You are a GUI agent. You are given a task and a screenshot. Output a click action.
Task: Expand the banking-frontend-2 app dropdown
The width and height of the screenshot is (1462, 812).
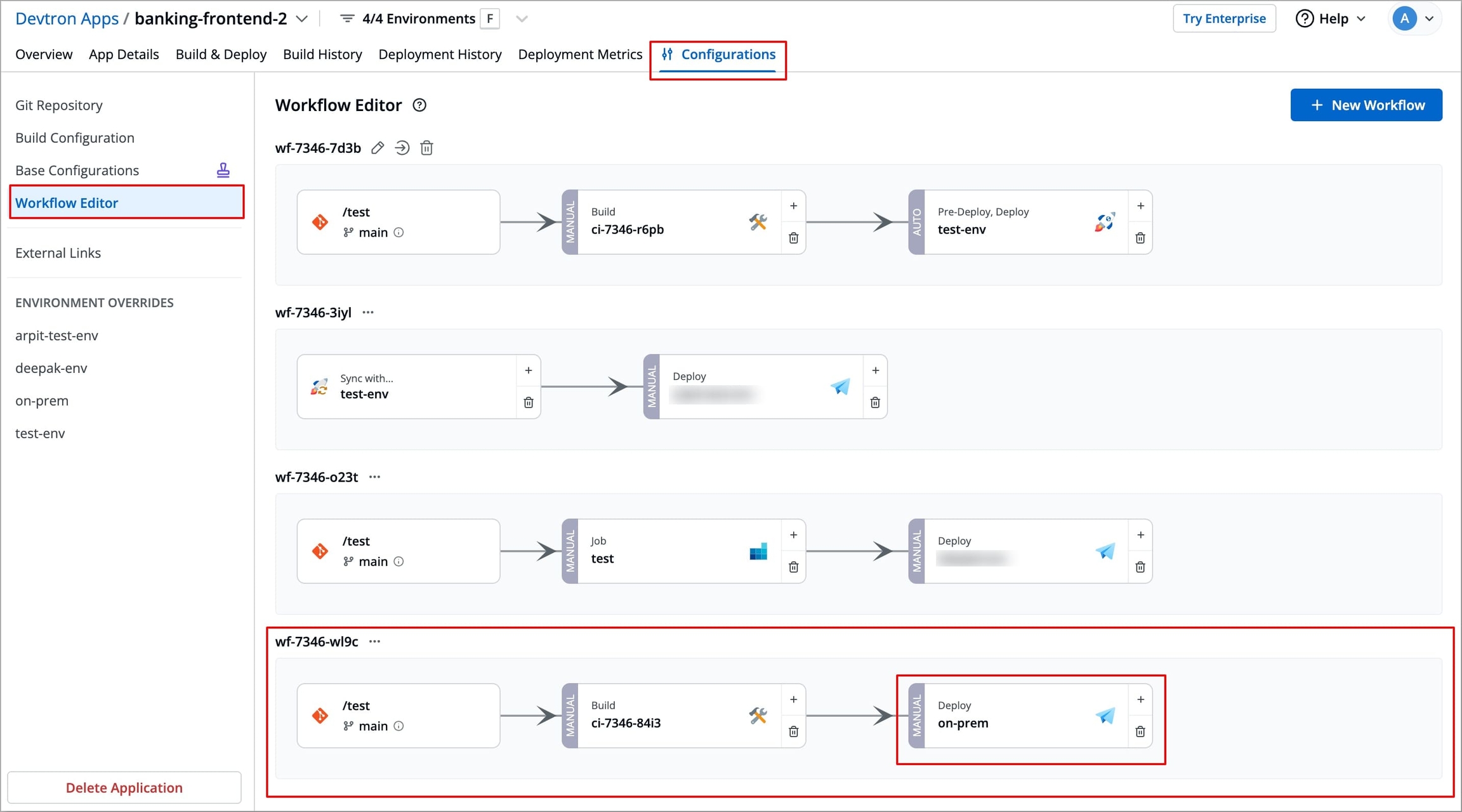click(302, 19)
